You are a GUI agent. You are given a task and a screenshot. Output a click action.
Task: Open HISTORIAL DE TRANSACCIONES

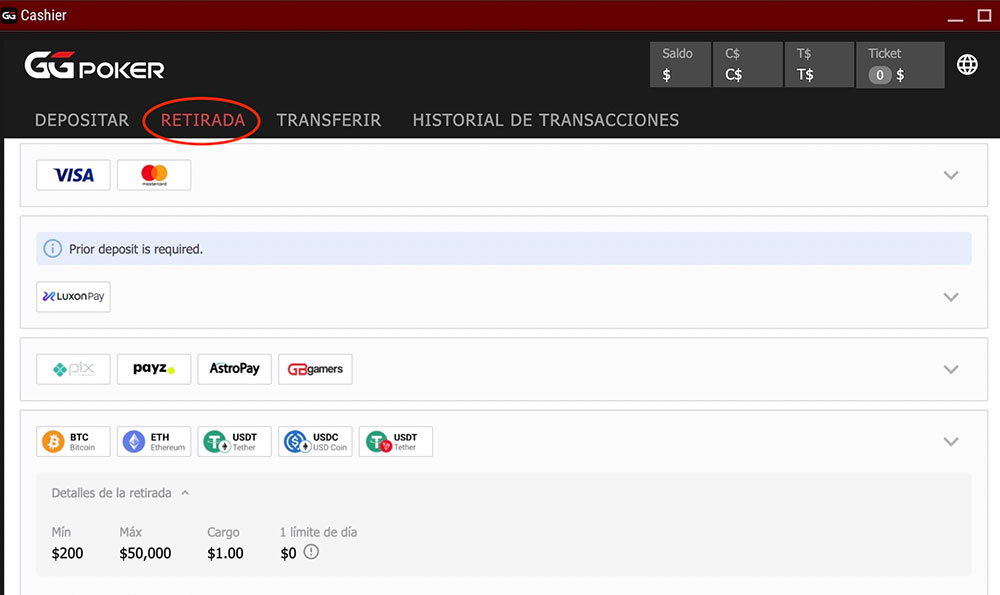pos(545,119)
